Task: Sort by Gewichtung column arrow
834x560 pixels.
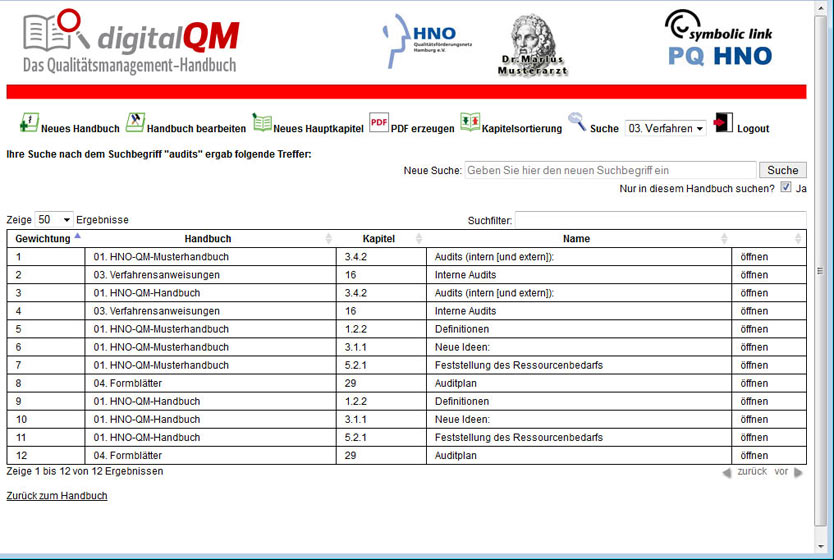Action: tap(78, 236)
